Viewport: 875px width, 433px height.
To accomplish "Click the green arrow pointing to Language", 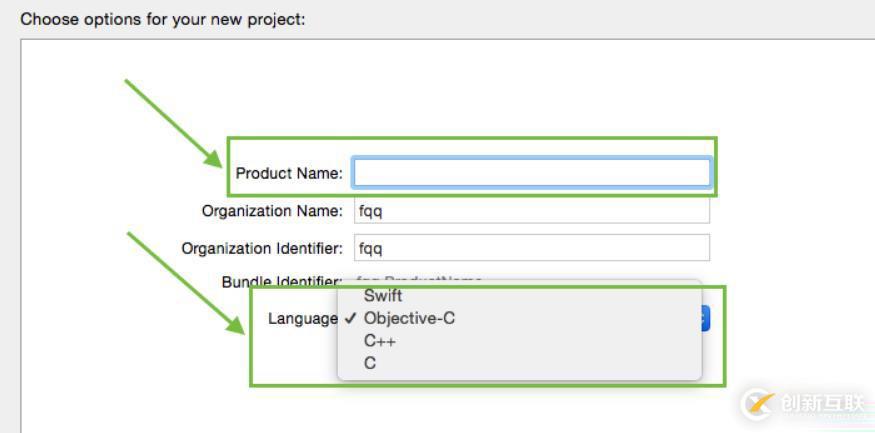I will [x=185, y=282].
